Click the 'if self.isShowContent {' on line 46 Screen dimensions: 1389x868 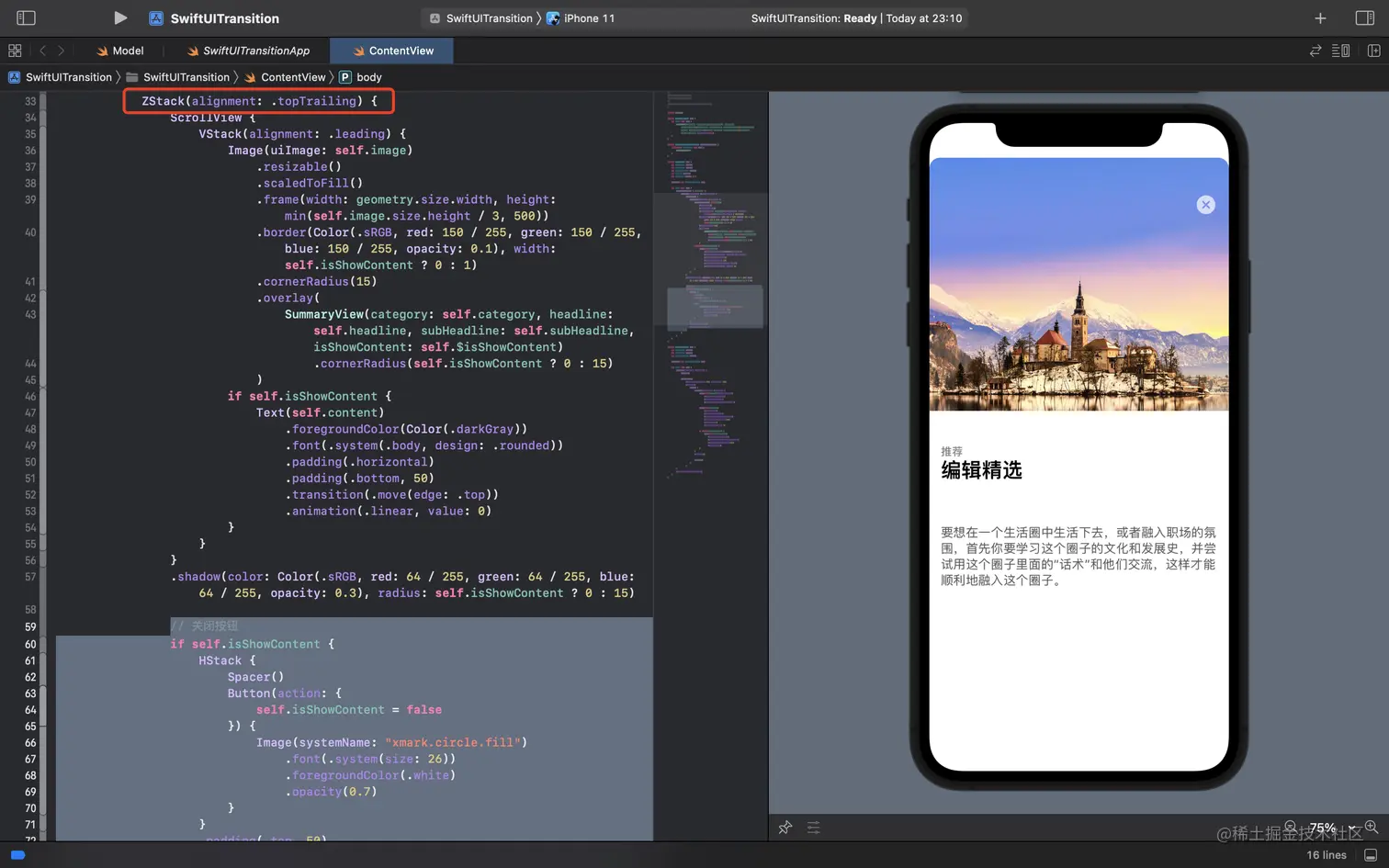310,397
